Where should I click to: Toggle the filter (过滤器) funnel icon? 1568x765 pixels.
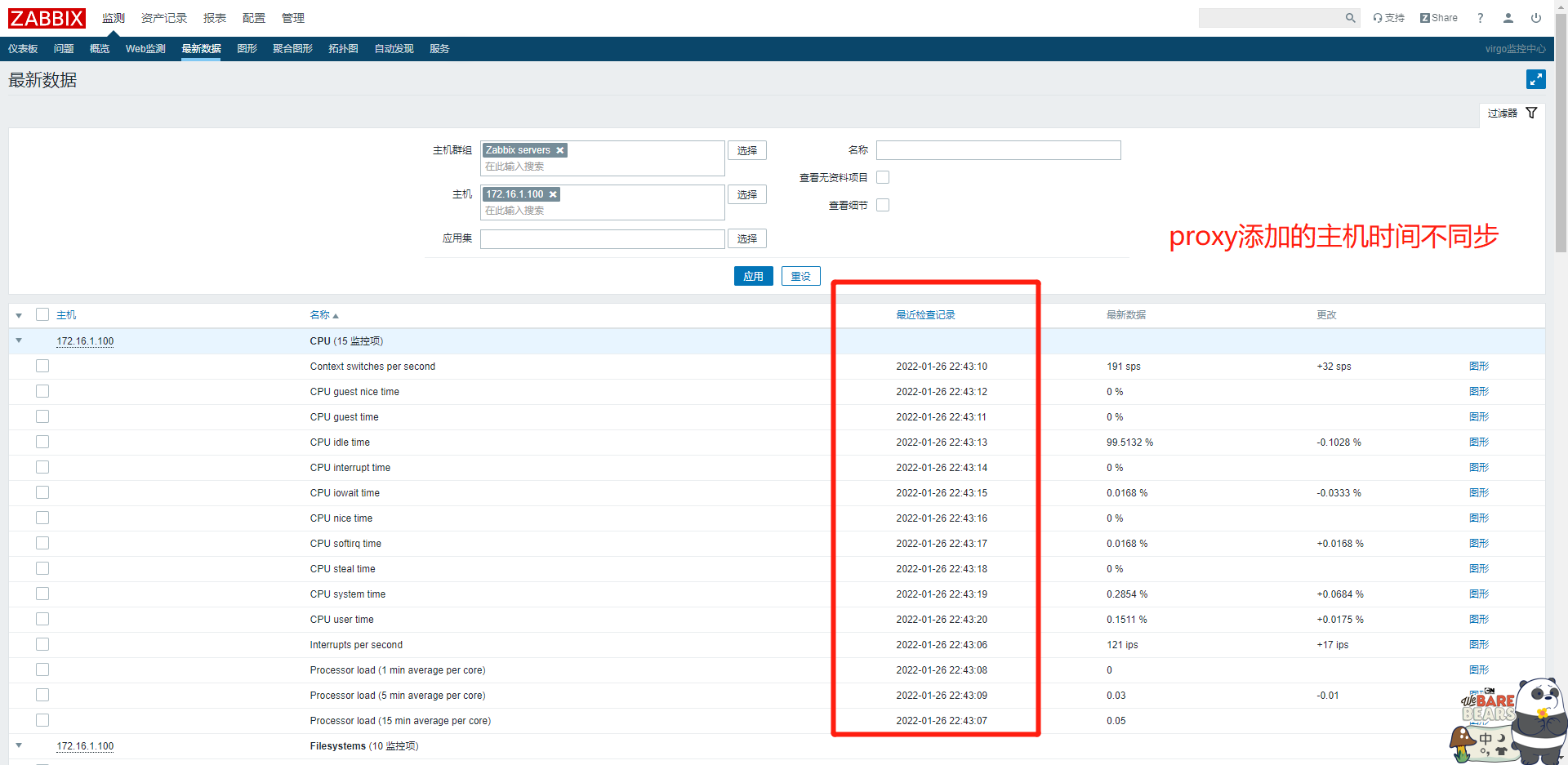tap(1531, 113)
